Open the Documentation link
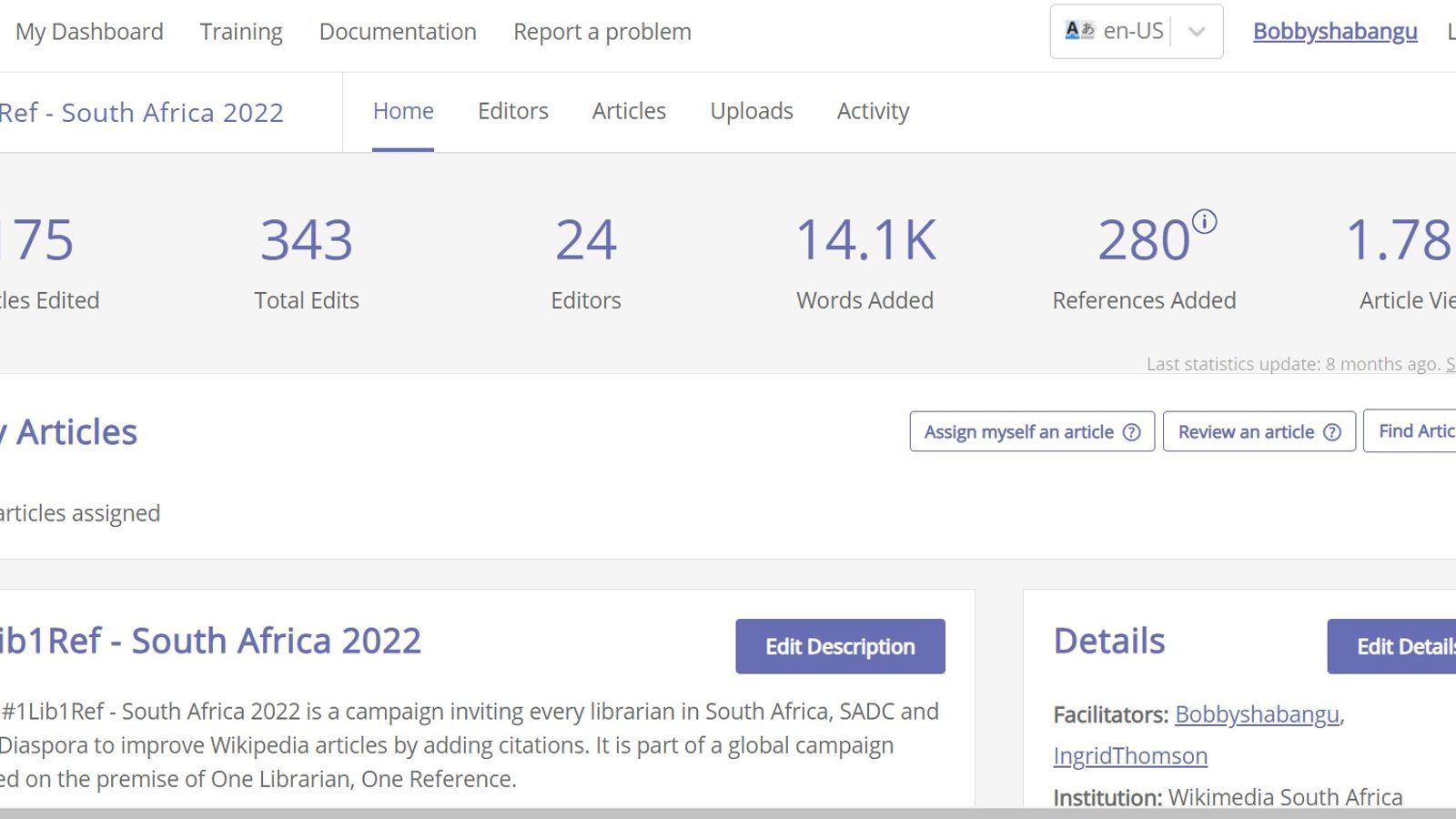Viewport: 1456px width, 819px height. 398,32
